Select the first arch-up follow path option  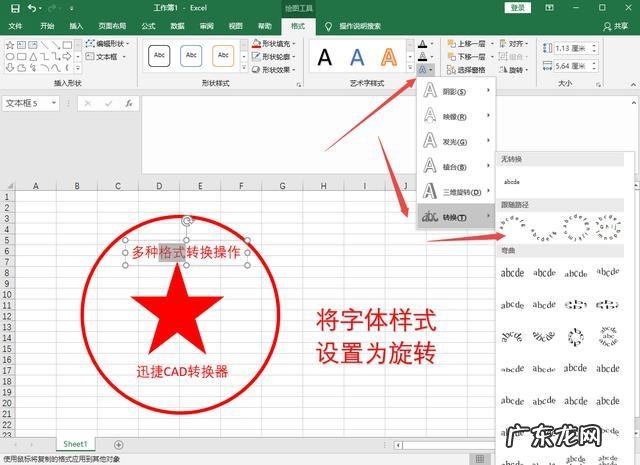(x=512, y=228)
